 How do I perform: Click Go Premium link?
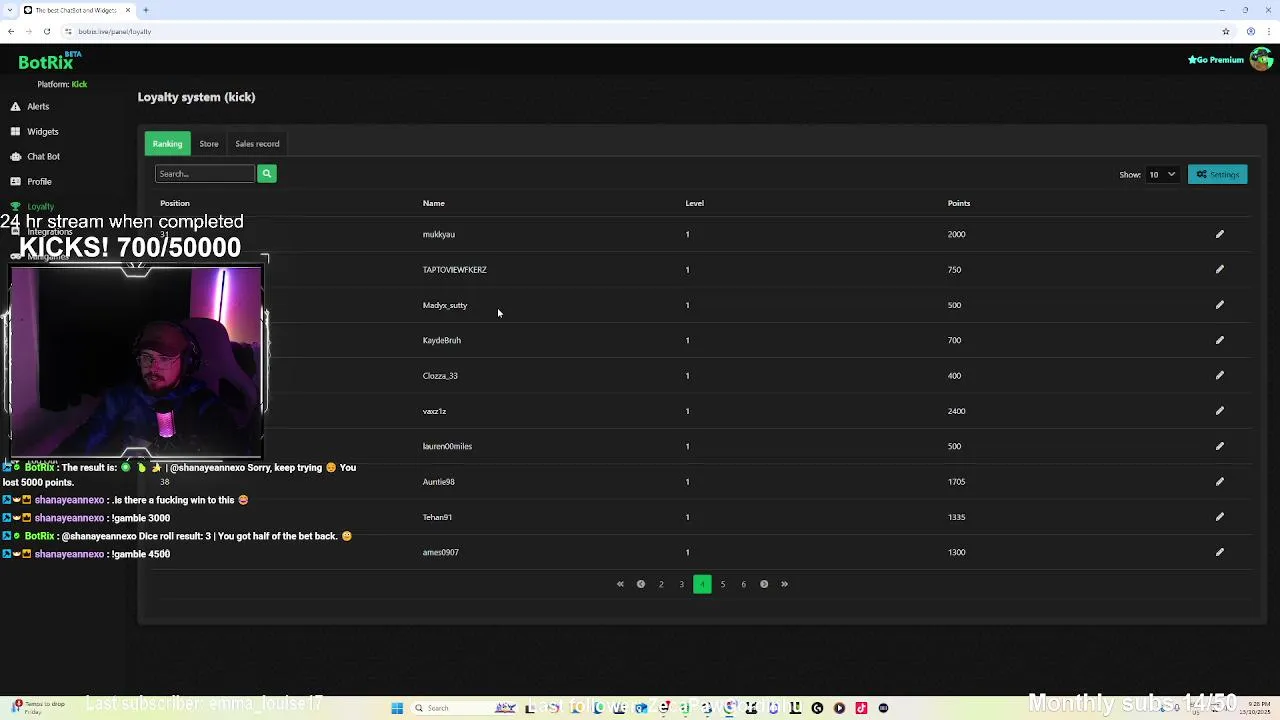pos(1215,60)
